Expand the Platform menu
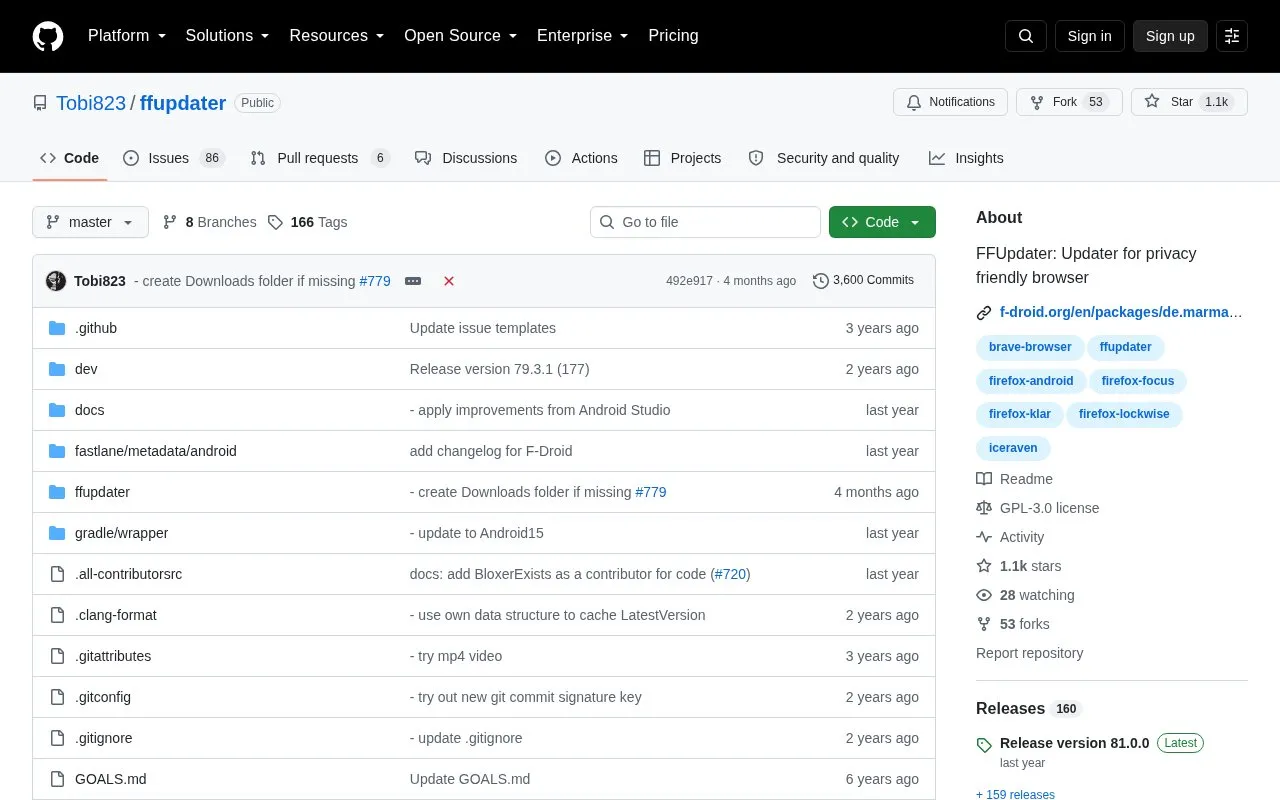The width and height of the screenshot is (1280, 800). (127, 36)
